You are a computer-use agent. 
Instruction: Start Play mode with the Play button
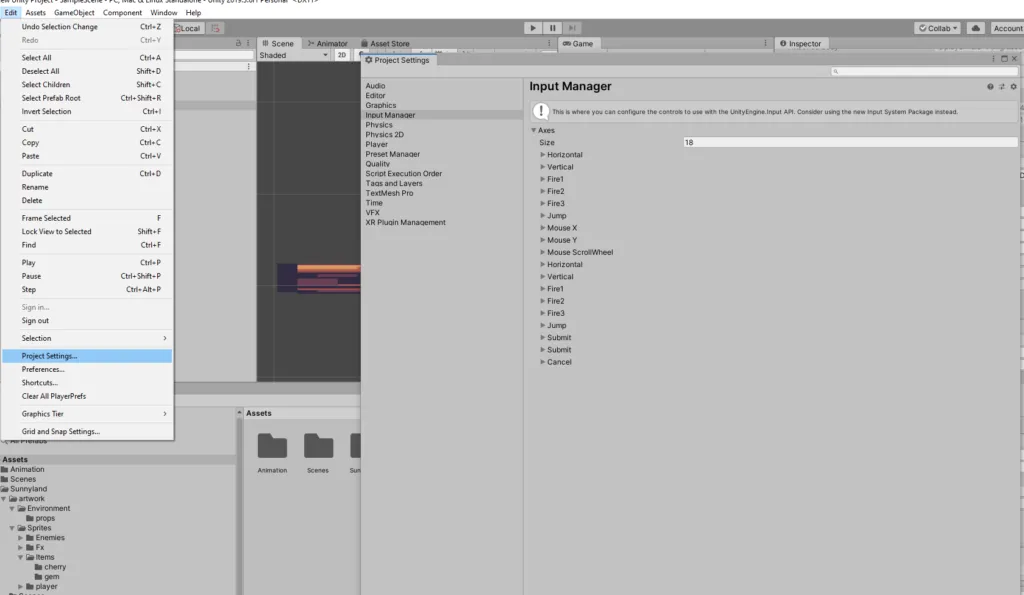533,28
